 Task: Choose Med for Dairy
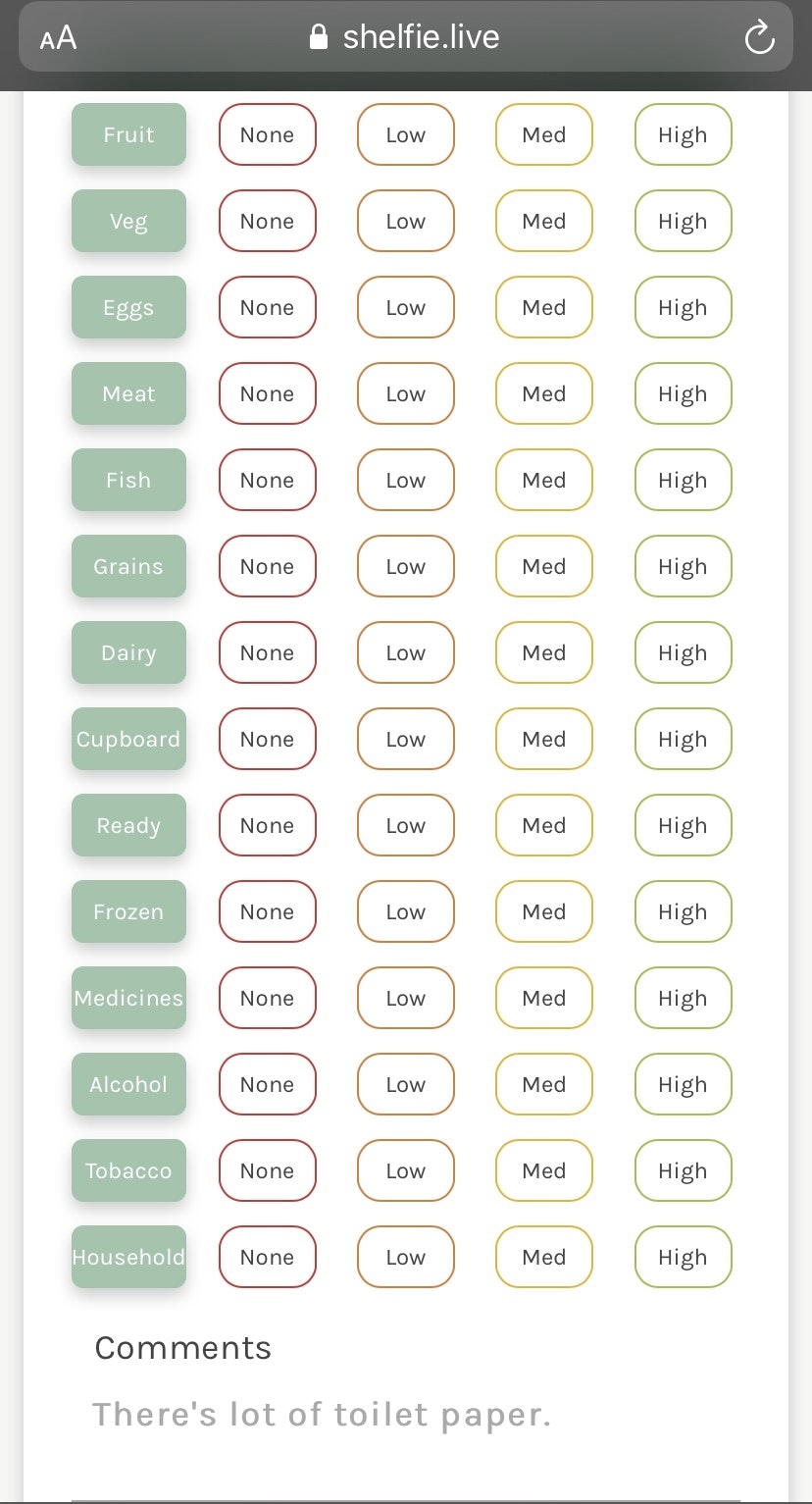[x=544, y=652]
